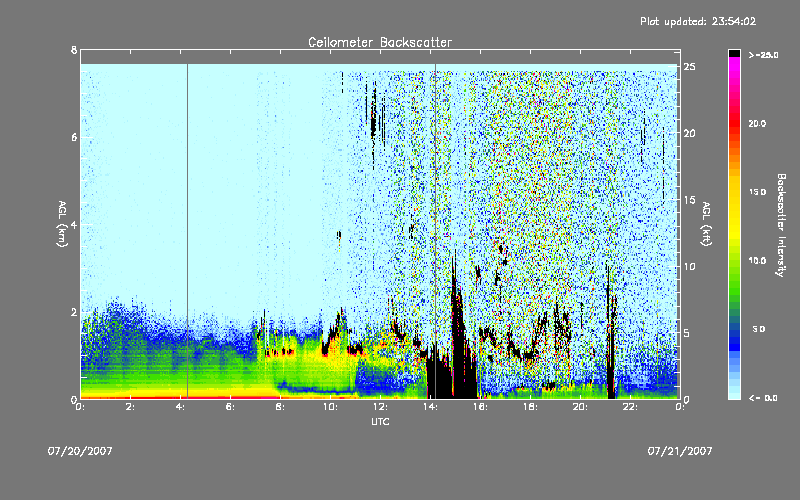Click the right kft axis tick label 25

click(689, 67)
